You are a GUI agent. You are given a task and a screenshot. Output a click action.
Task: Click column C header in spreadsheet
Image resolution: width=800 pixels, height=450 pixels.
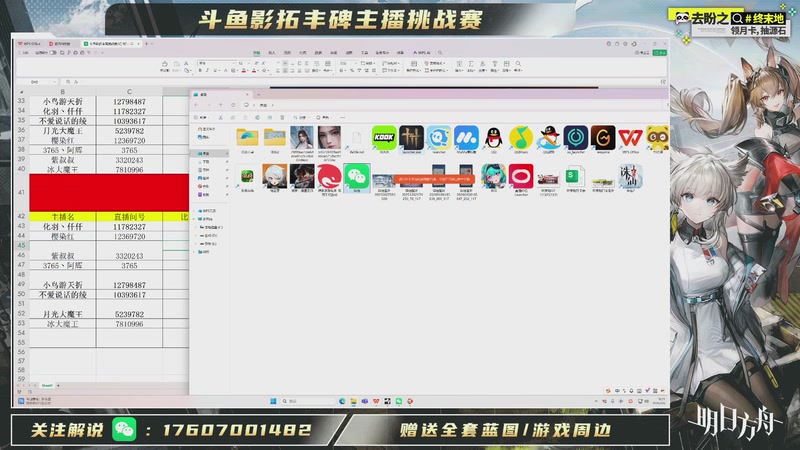pyautogui.click(x=129, y=91)
